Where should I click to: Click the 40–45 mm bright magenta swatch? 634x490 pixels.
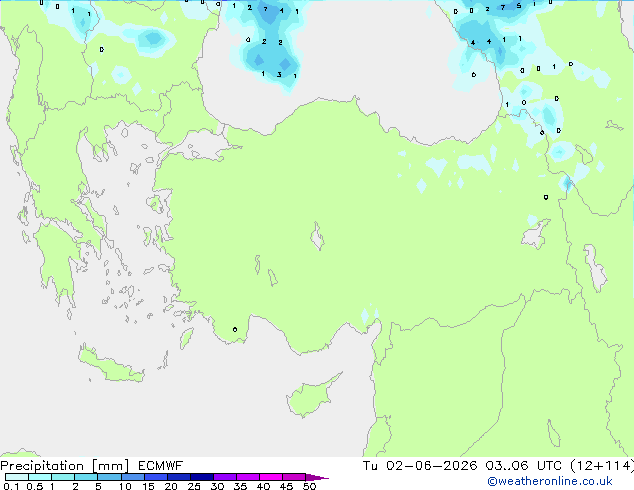[x=271, y=477]
